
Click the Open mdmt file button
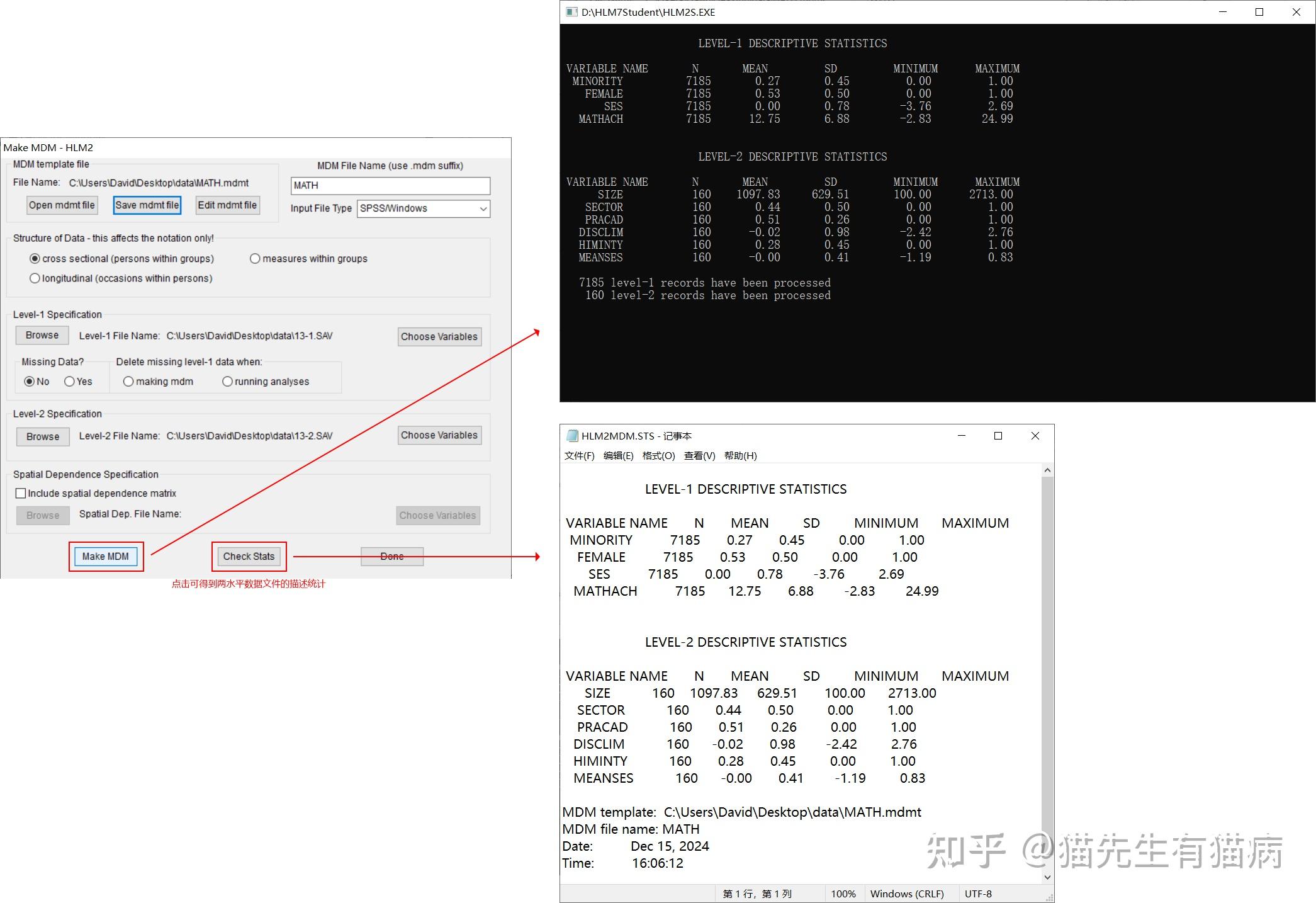click(x=61, y=205)
